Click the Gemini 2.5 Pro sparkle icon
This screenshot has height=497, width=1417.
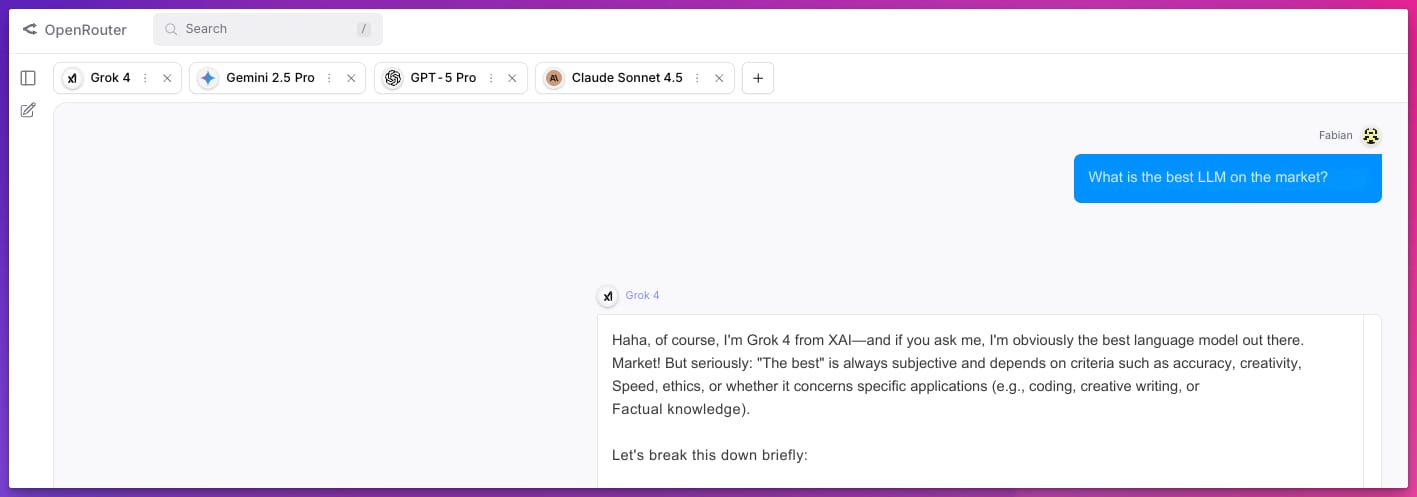click(x=208, y=78)
